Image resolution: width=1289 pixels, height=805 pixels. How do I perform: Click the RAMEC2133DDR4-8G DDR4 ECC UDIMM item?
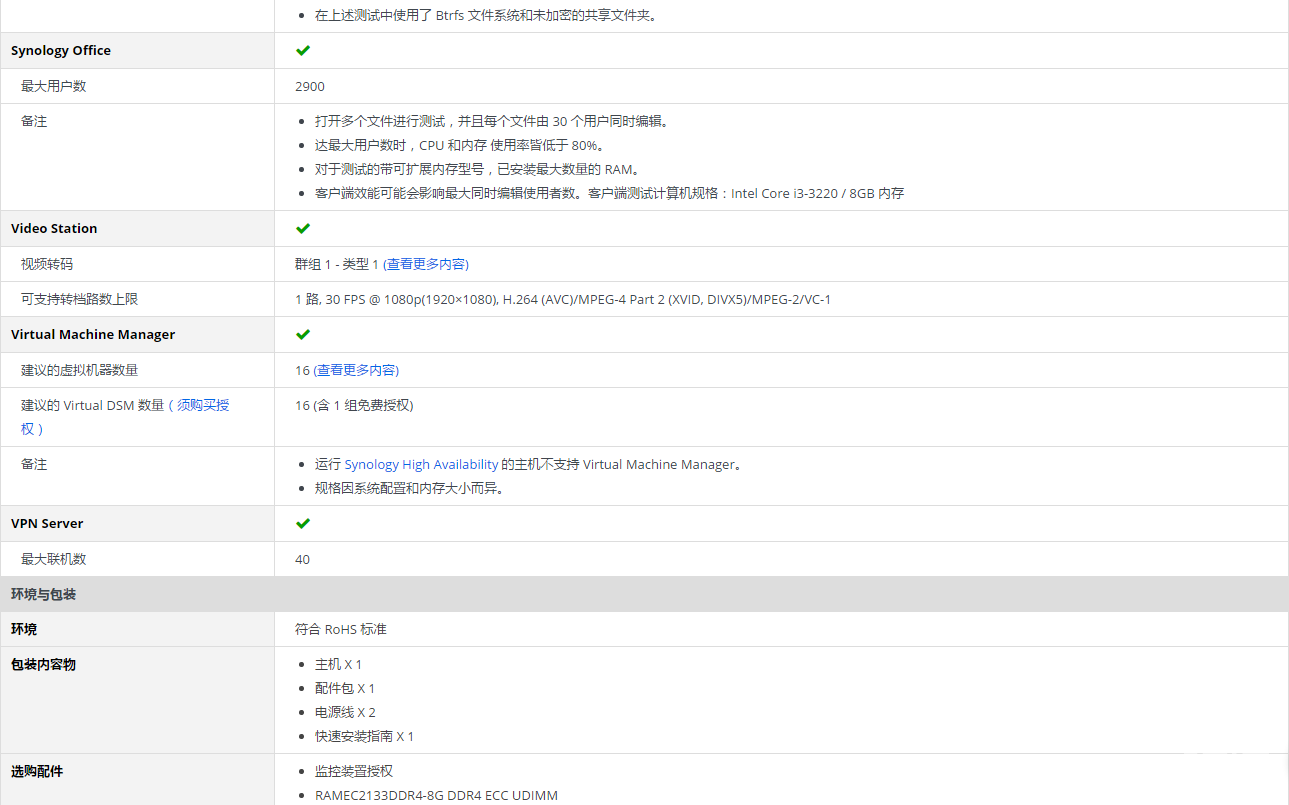click(436, 796)
